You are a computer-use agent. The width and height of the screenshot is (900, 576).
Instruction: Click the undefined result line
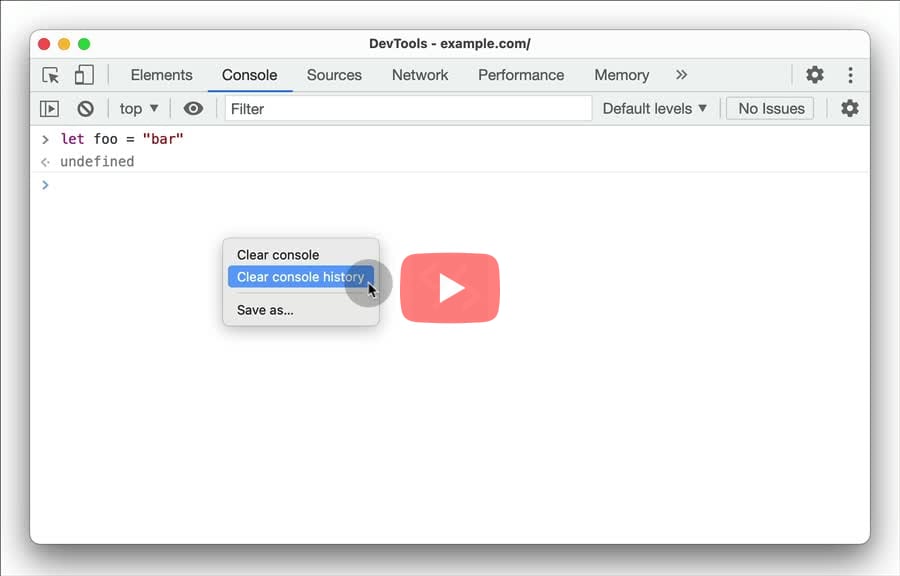click(x=97, y=162)
